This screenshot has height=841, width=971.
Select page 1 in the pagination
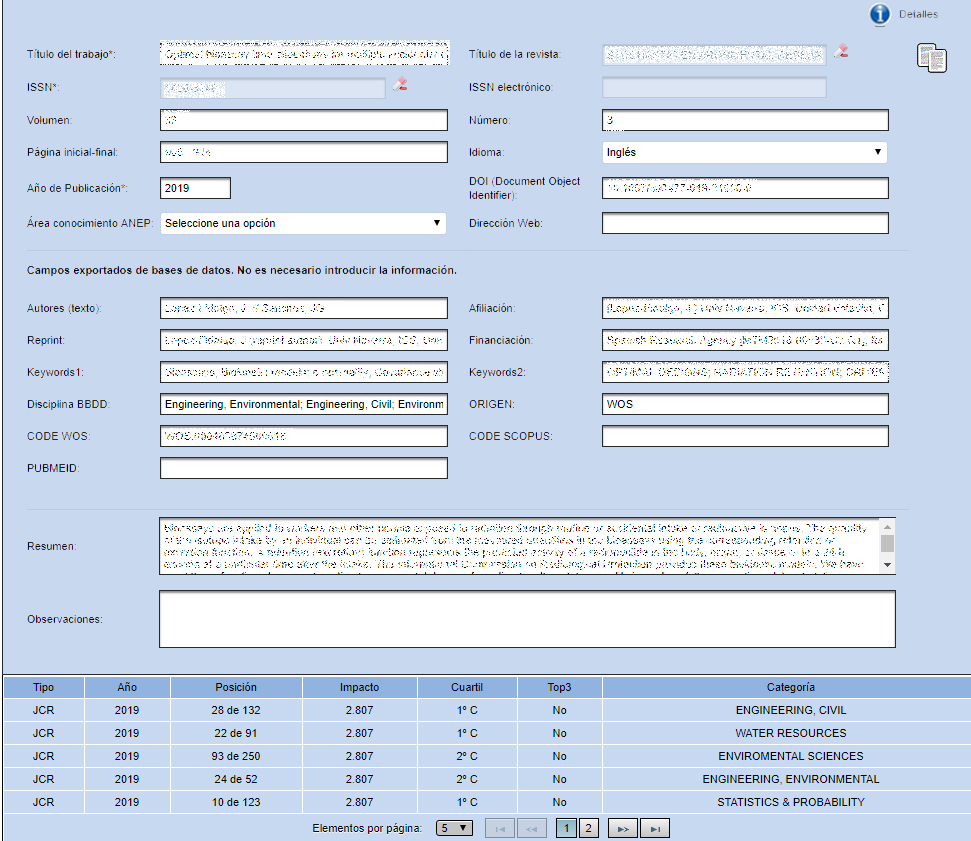point(565,828)
